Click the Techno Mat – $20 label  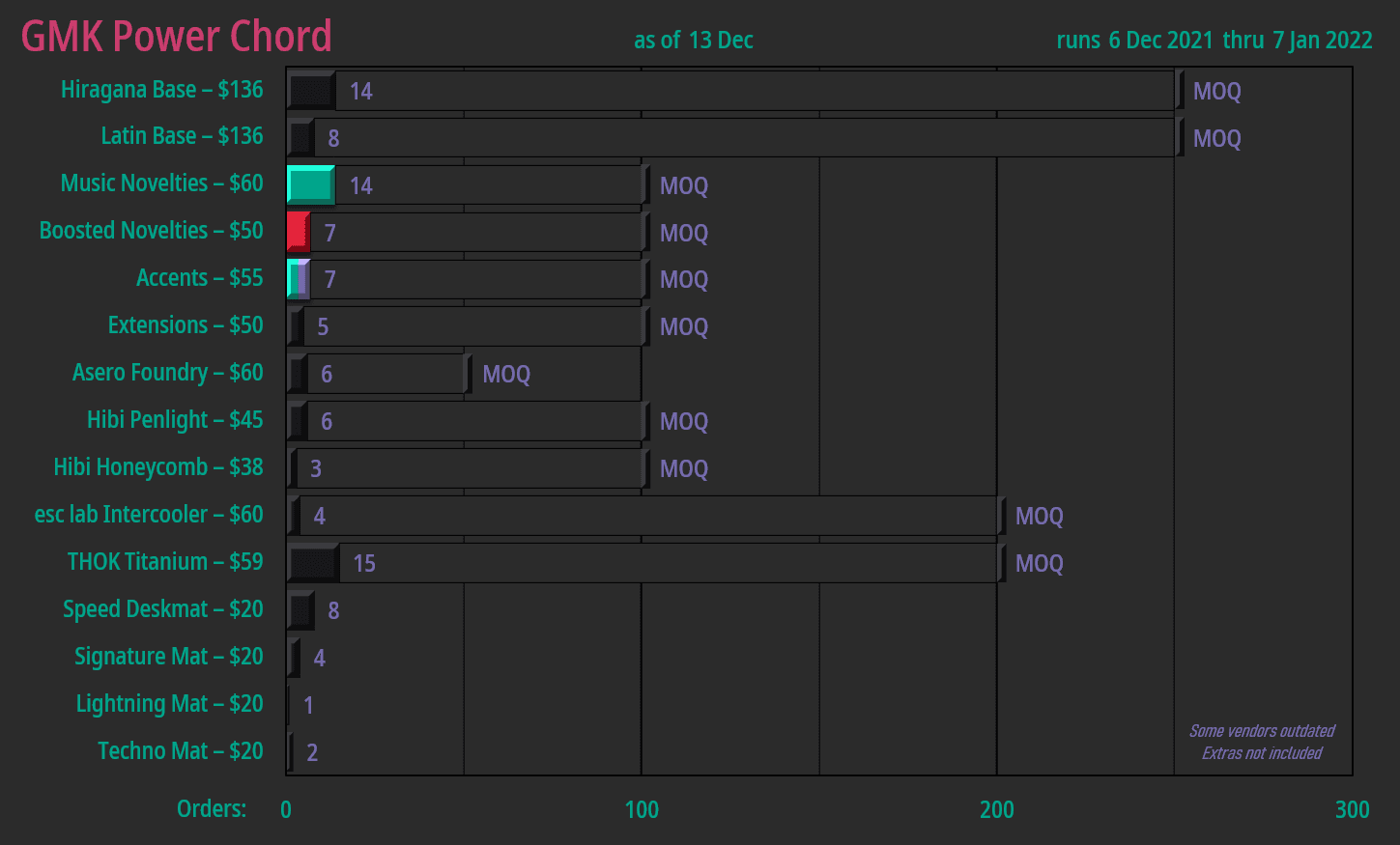click(x=180, y=751)
